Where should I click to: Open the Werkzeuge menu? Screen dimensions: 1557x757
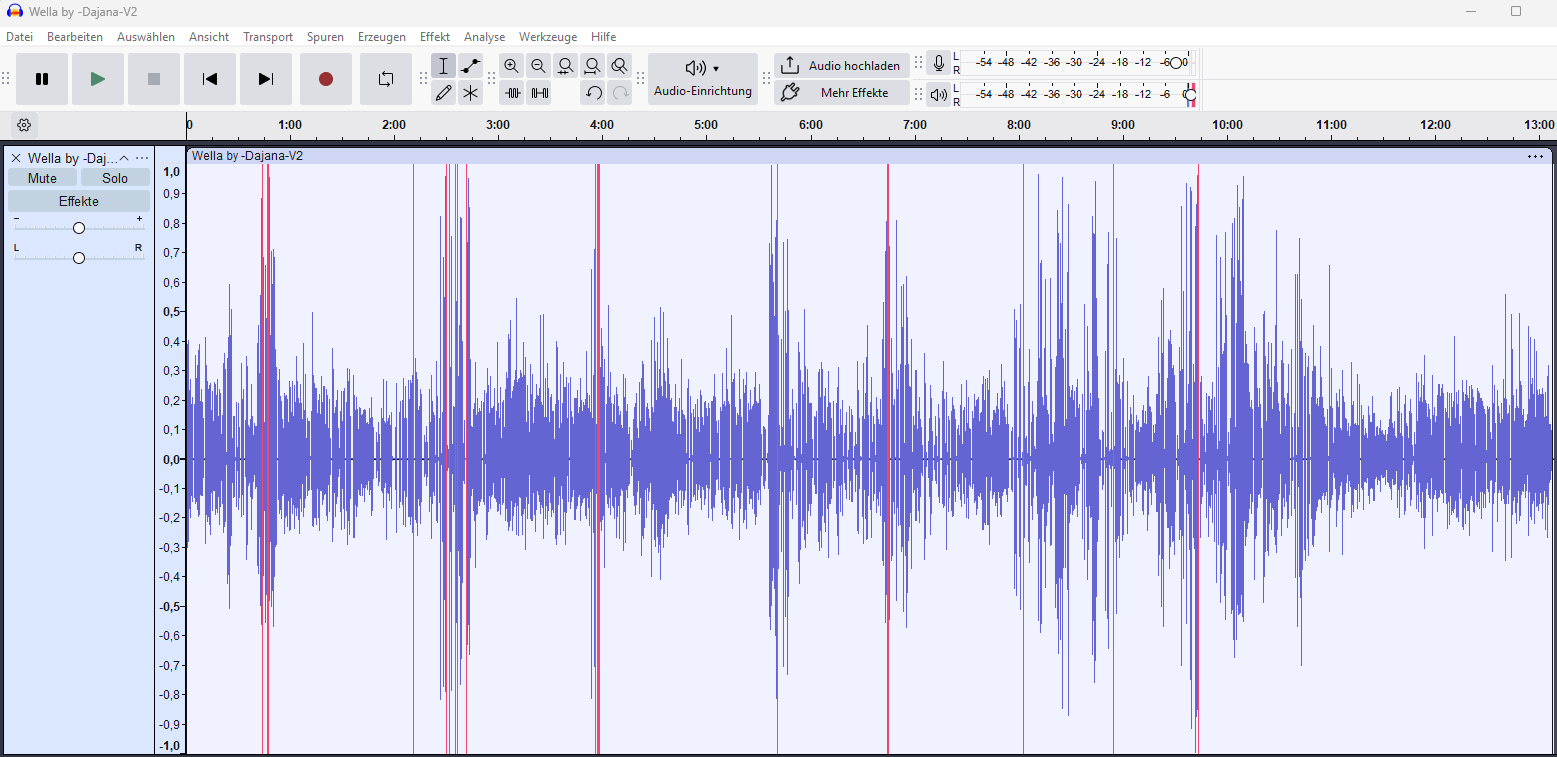coord(548,37)
